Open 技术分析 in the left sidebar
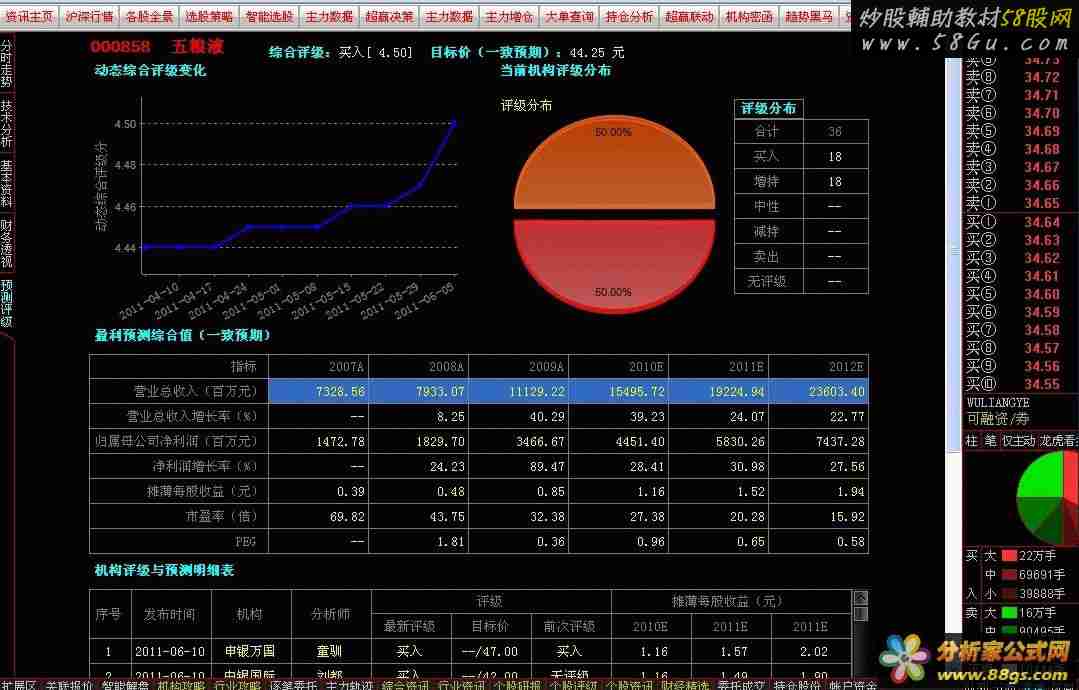Image resolution: width=1079 pixels, height=690 pixels. [x=6, y=123]
